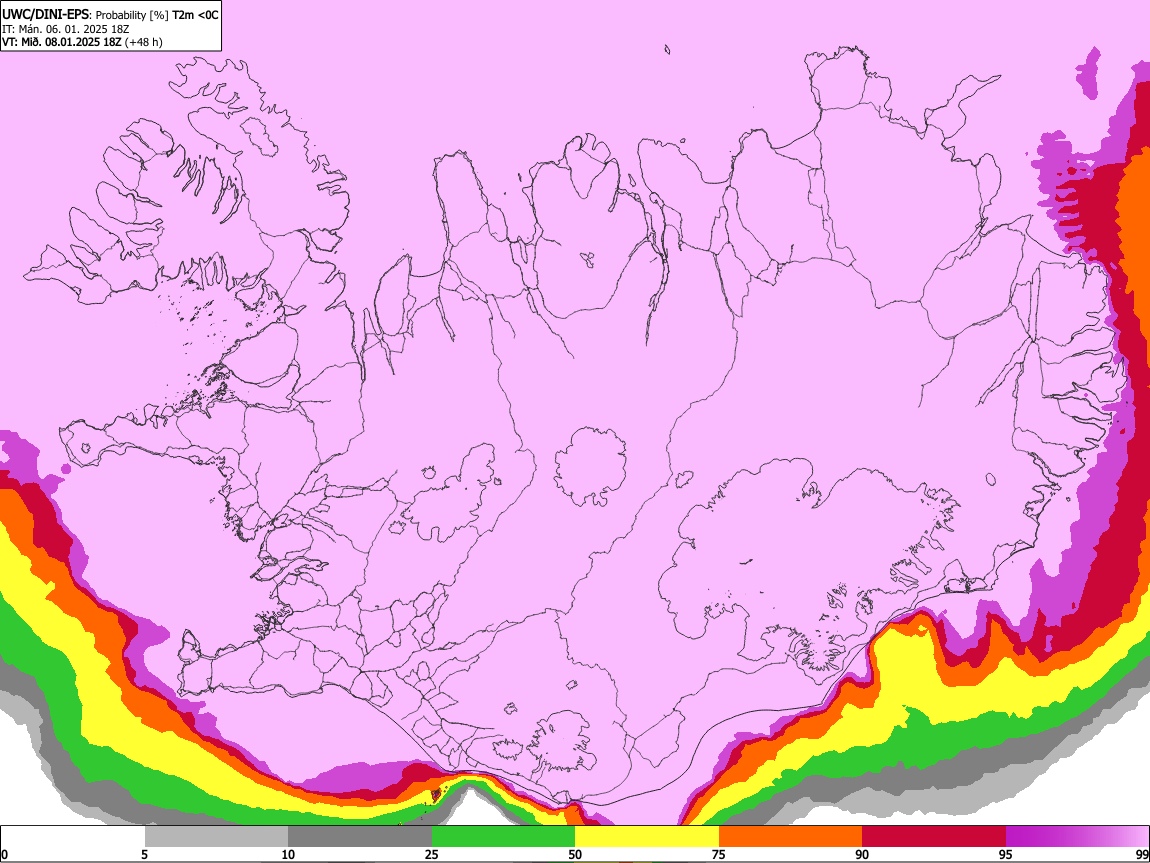Click the legend label 75

(x=719, y=854)
